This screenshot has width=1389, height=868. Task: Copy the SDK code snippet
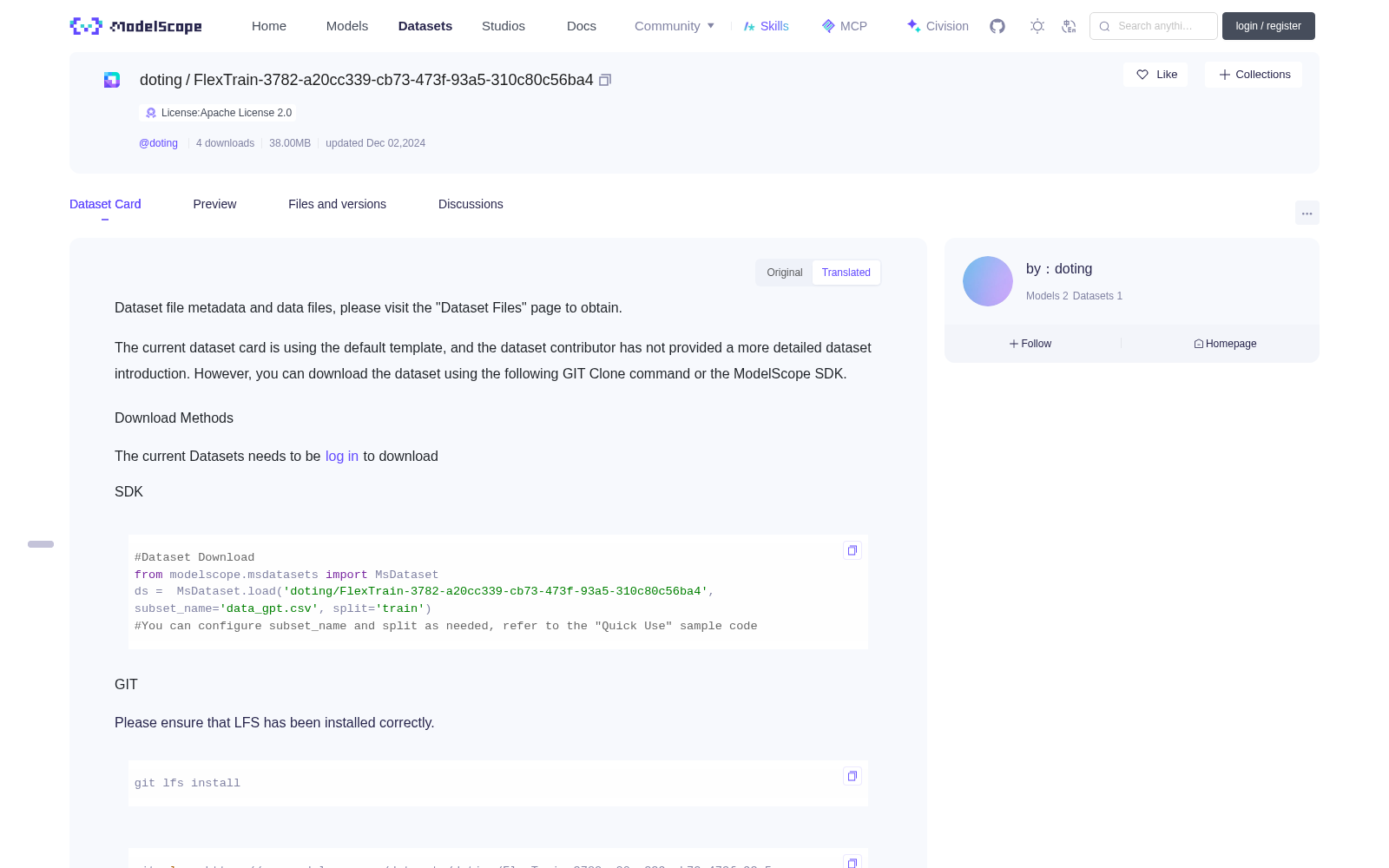852,550
